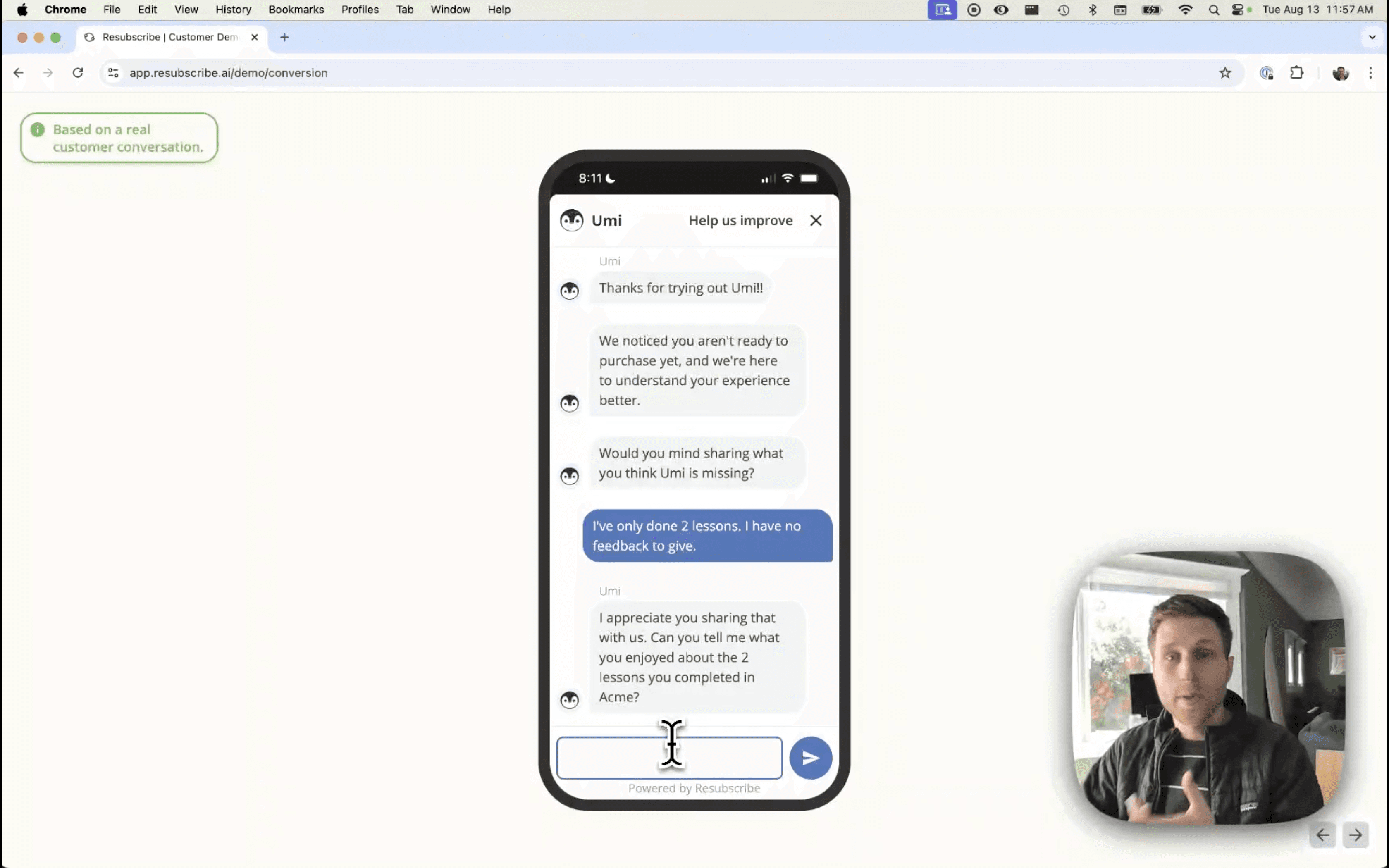1389x868 pixels.
Task: Click the browser extensions puzzle icon
Action: click(x=1297, y=72)
